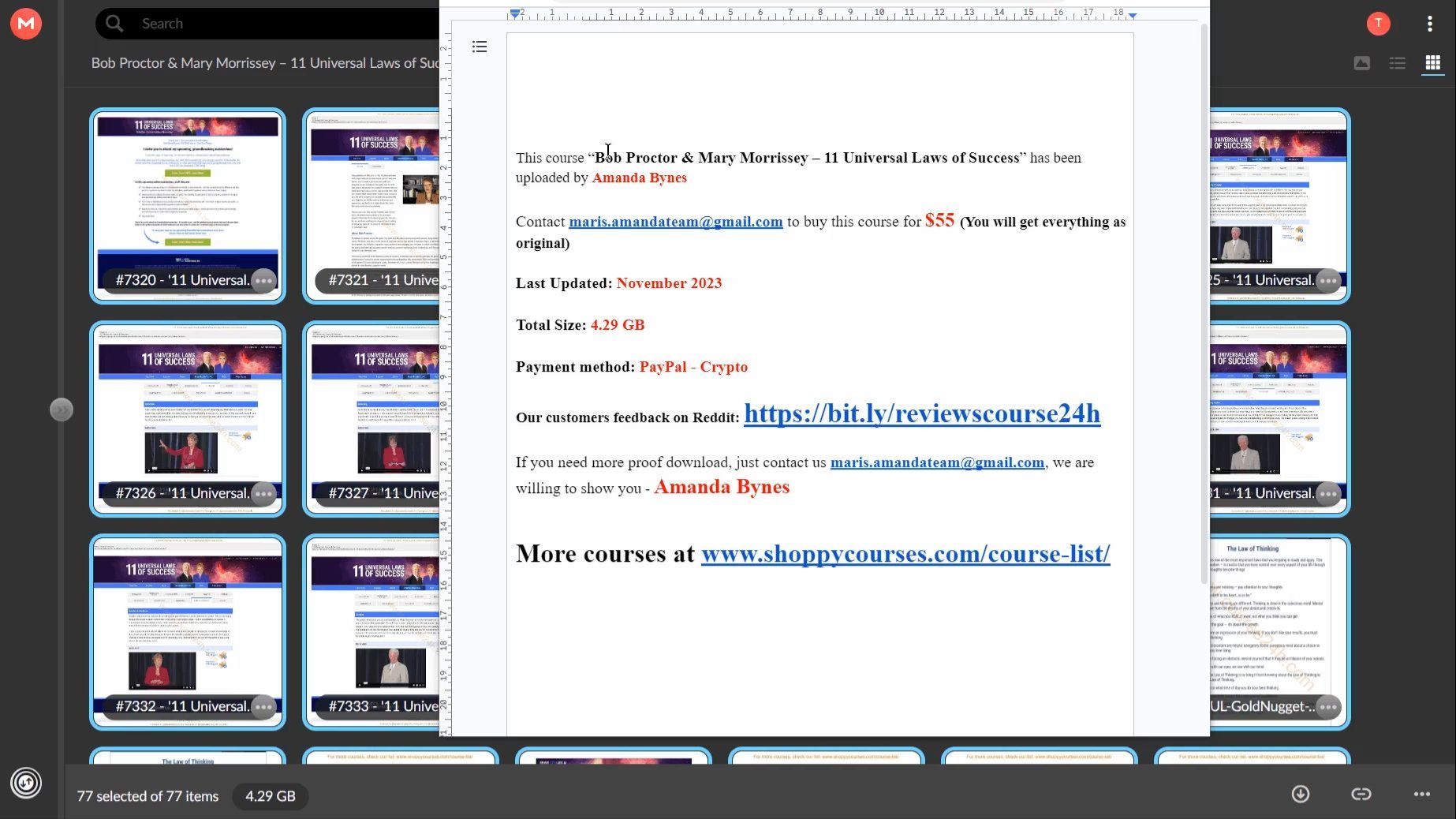The width and height of the screenshot is (1456, 819).
Task: Open options for file #7326
Action: tap(263, 493)
